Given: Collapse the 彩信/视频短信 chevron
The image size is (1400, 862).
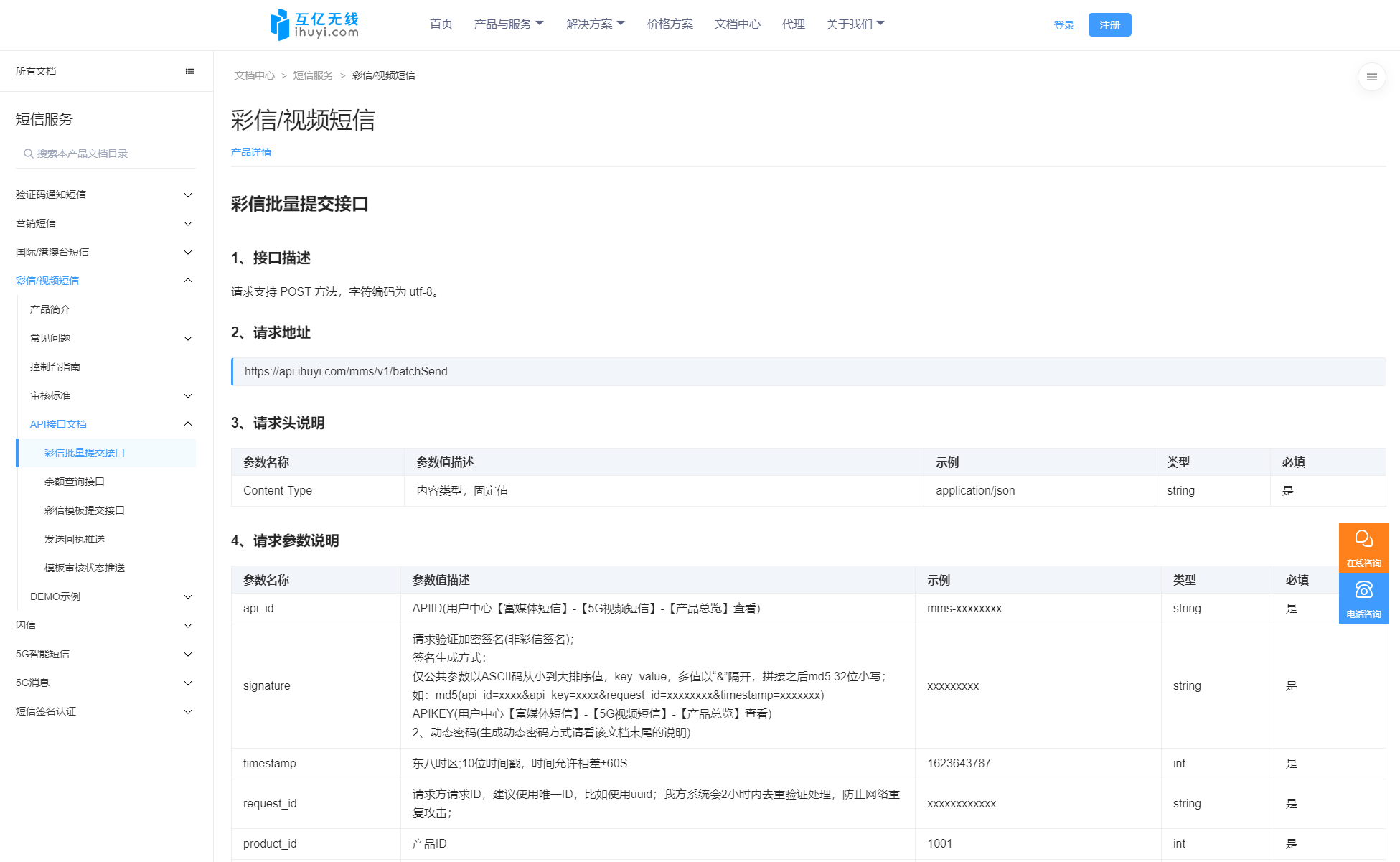Looking at the screenshot, I should click(x=188, y=281).
